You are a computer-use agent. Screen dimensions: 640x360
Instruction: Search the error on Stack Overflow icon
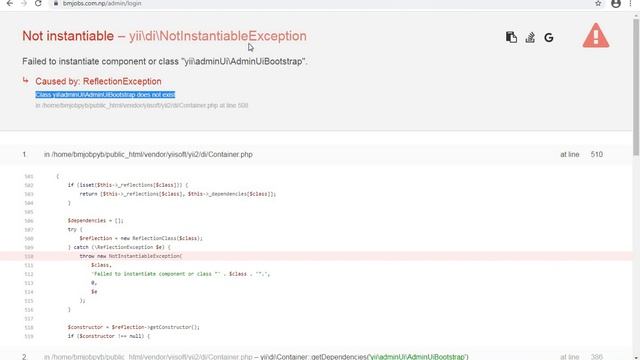pyautogui.click(x=530, y=37)
